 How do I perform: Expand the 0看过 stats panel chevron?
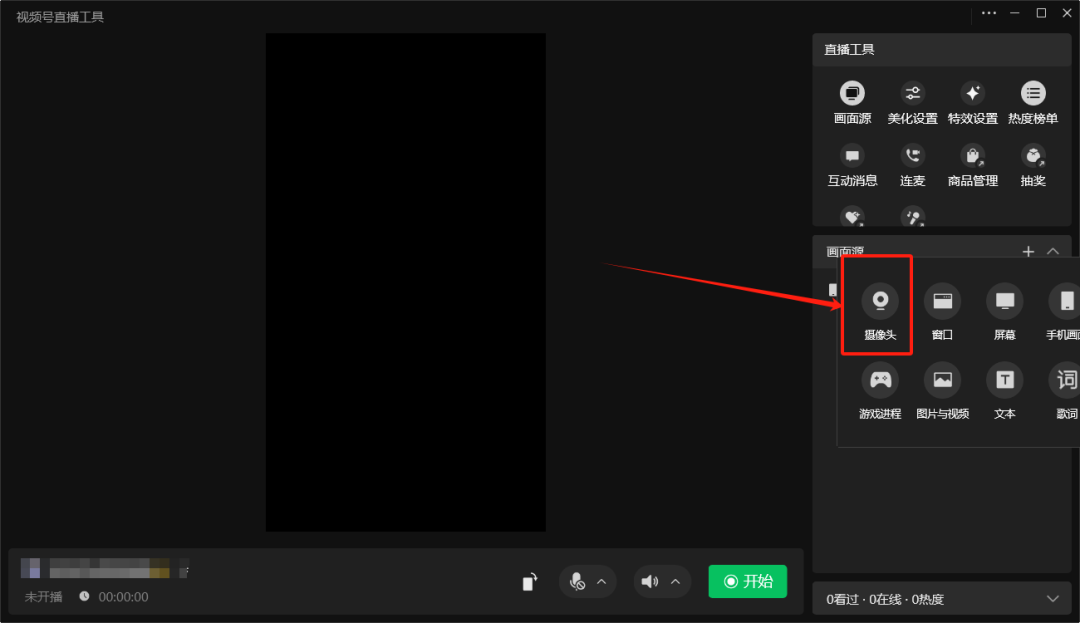1052,599
